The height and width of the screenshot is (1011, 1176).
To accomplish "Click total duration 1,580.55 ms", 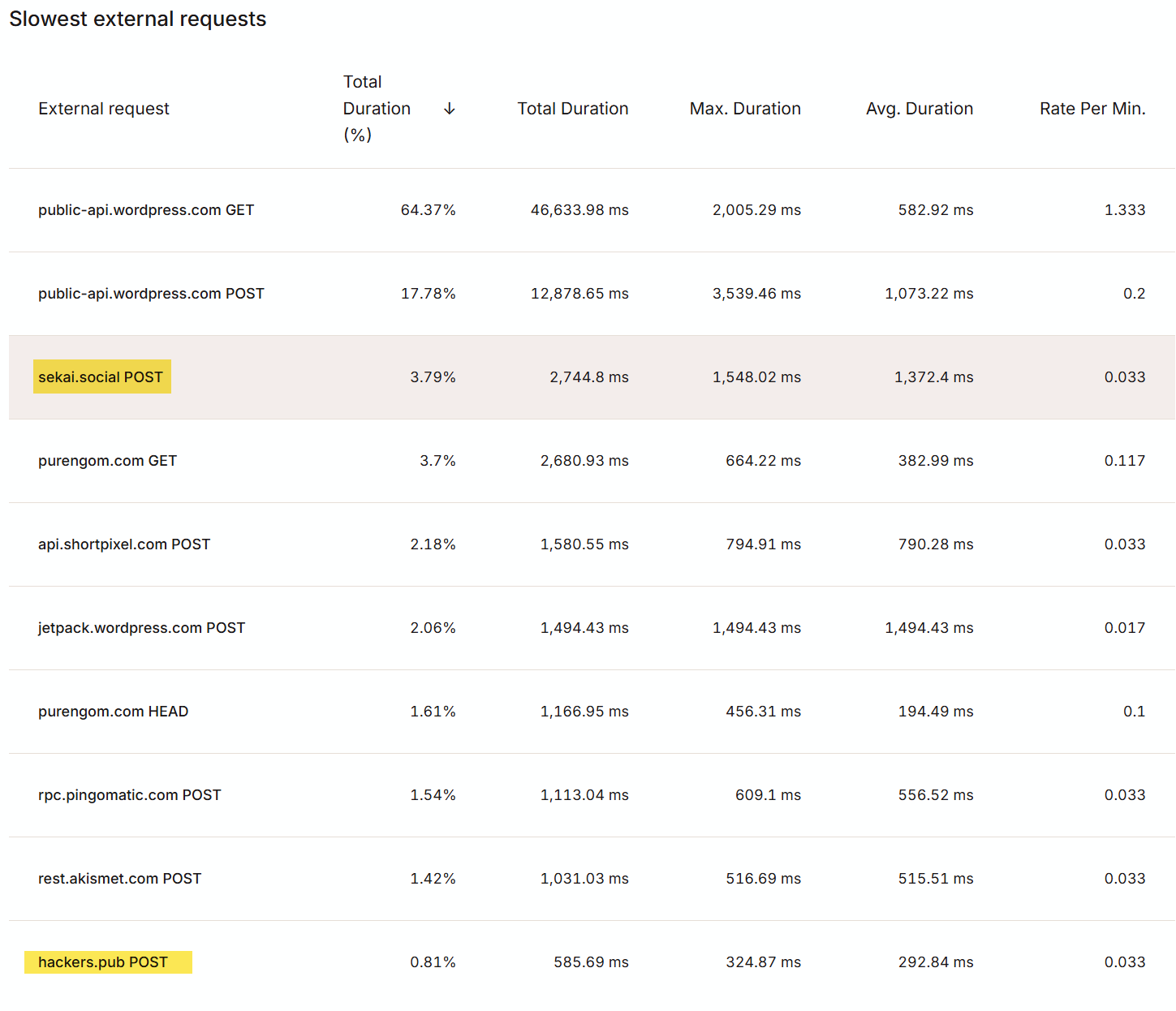I will pyautogui.click(x=584, y=544).
